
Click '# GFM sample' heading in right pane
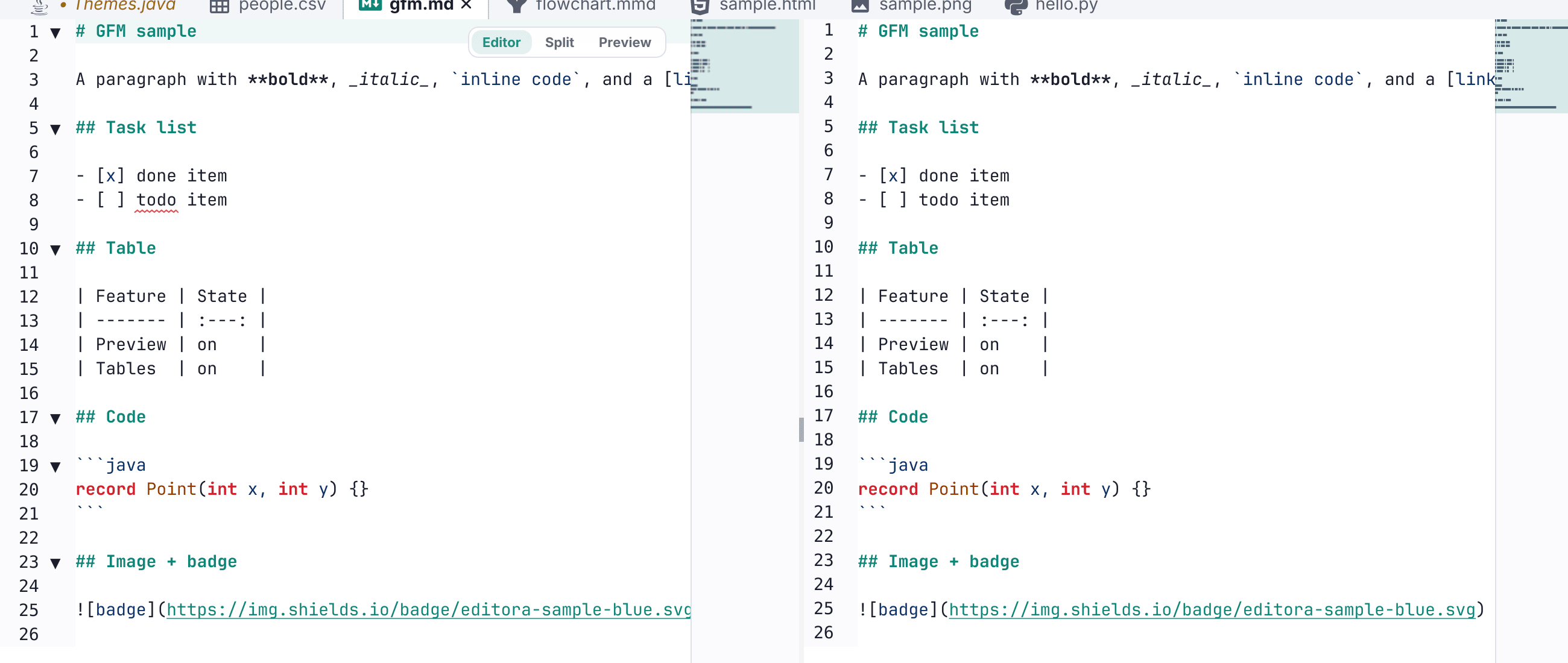pos(918,31)
